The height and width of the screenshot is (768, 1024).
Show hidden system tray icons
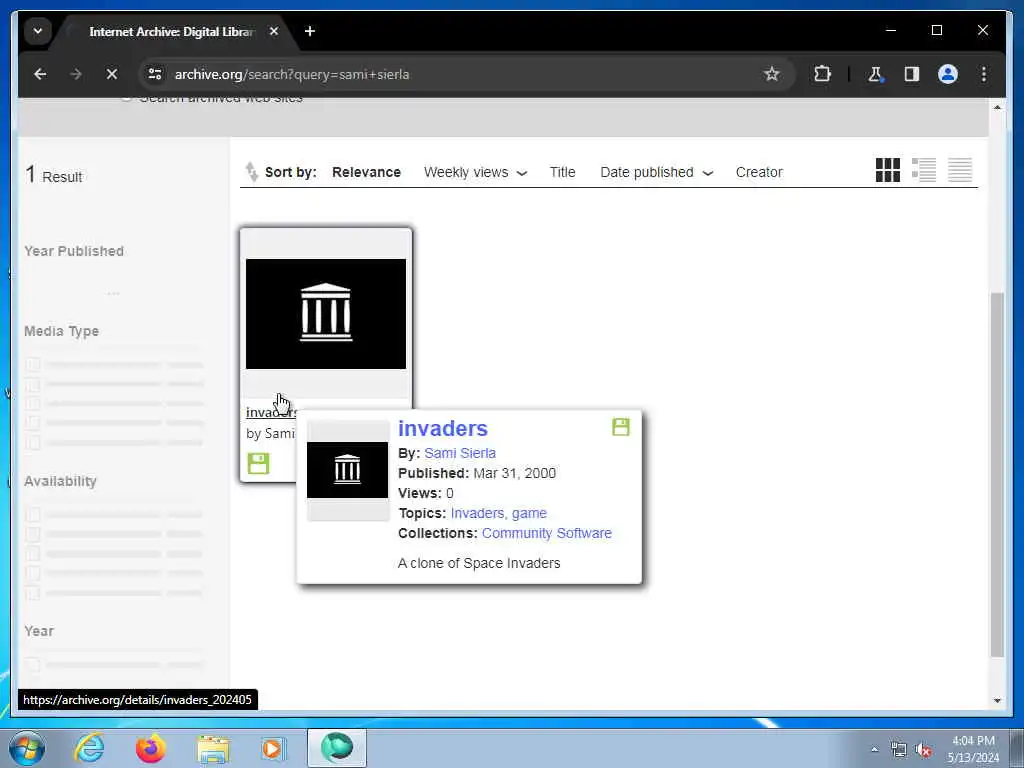click(874, 749)
